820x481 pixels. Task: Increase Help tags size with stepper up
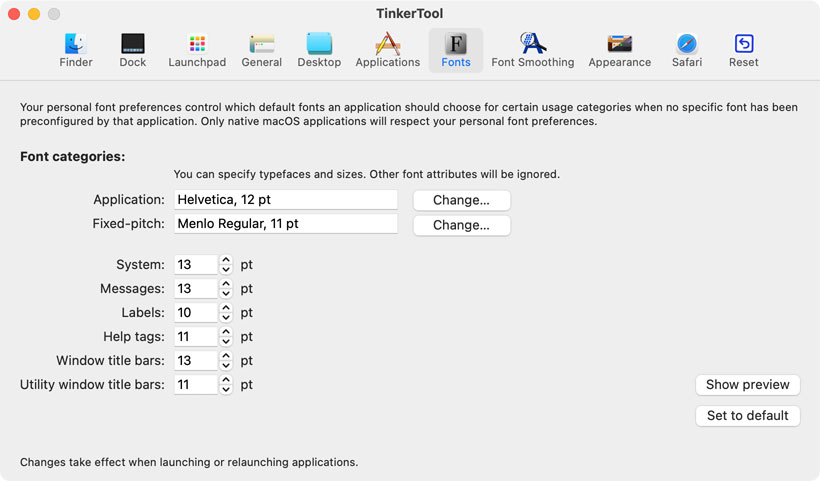(225, 332)
